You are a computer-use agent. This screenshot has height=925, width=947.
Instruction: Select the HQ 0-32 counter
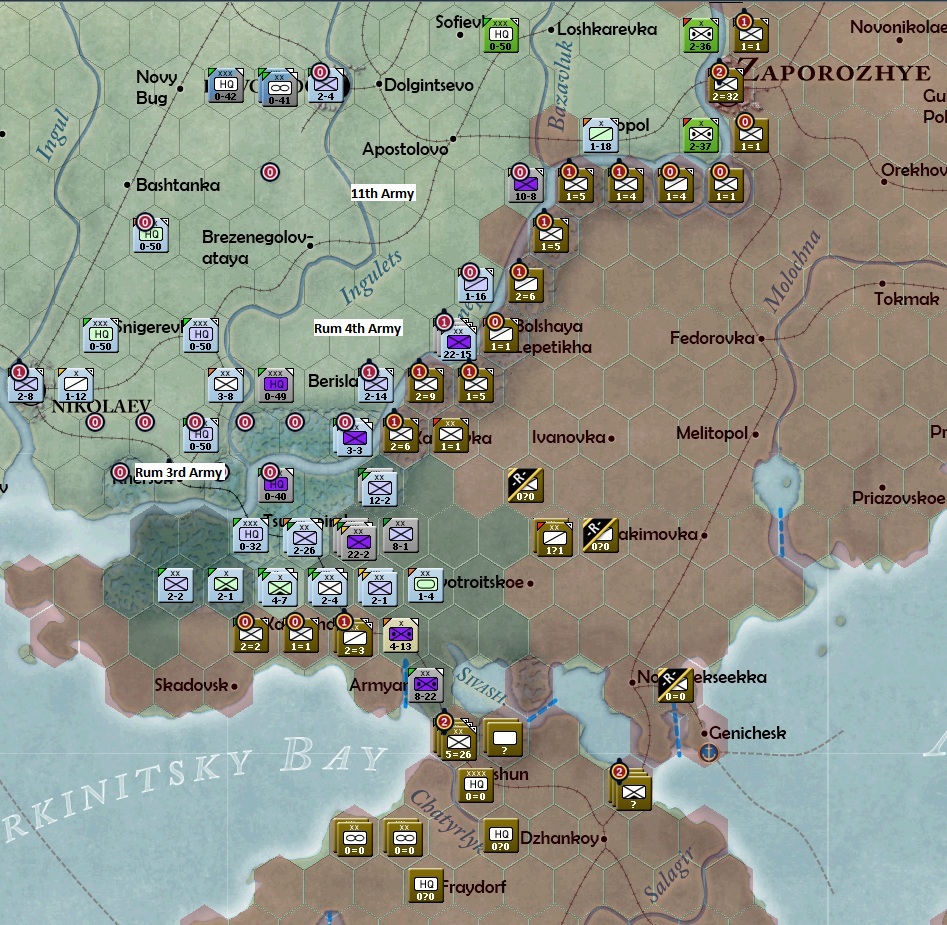coord(251,536)
